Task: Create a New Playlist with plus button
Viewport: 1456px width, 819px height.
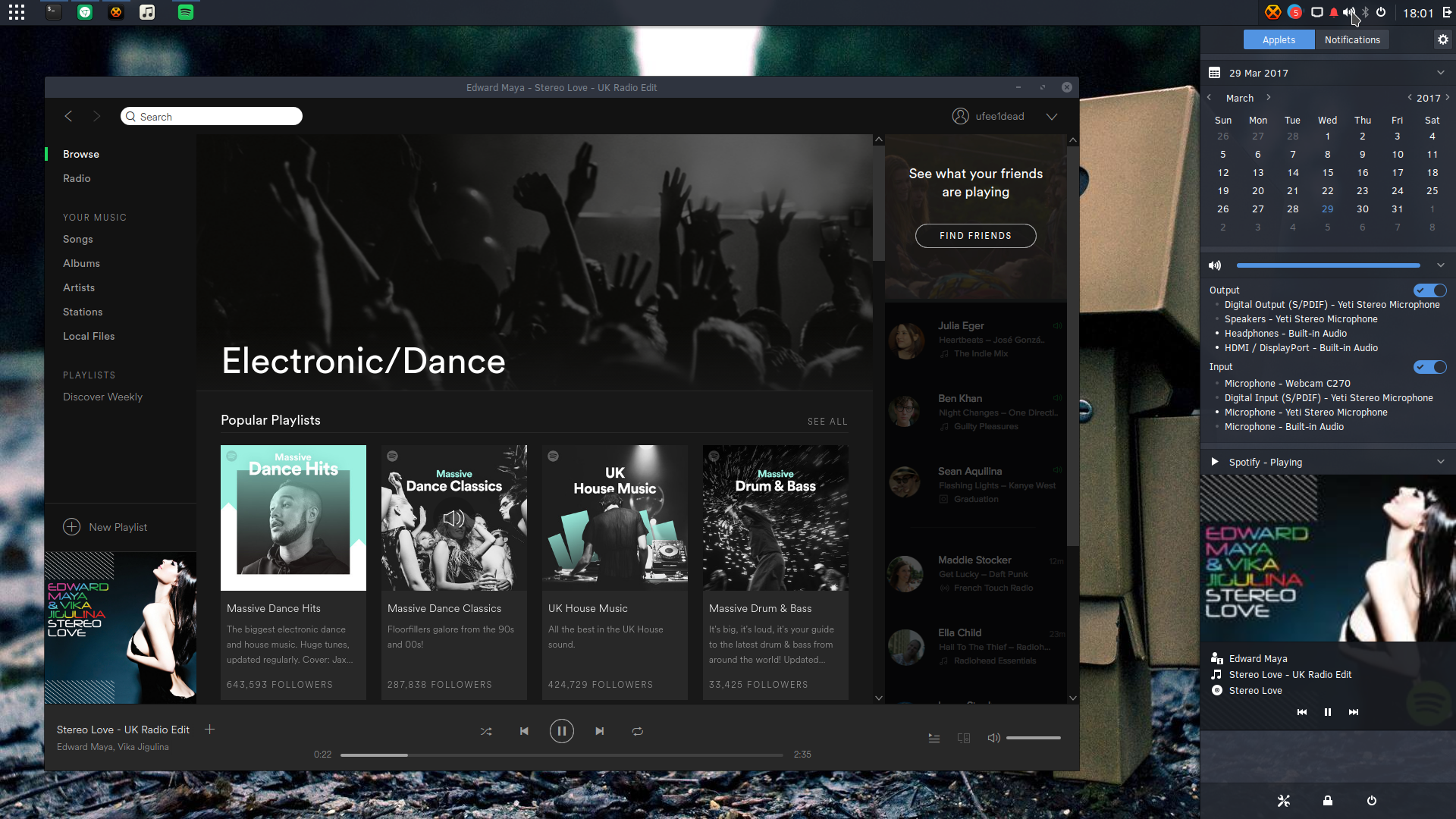Action: (72, 527)
